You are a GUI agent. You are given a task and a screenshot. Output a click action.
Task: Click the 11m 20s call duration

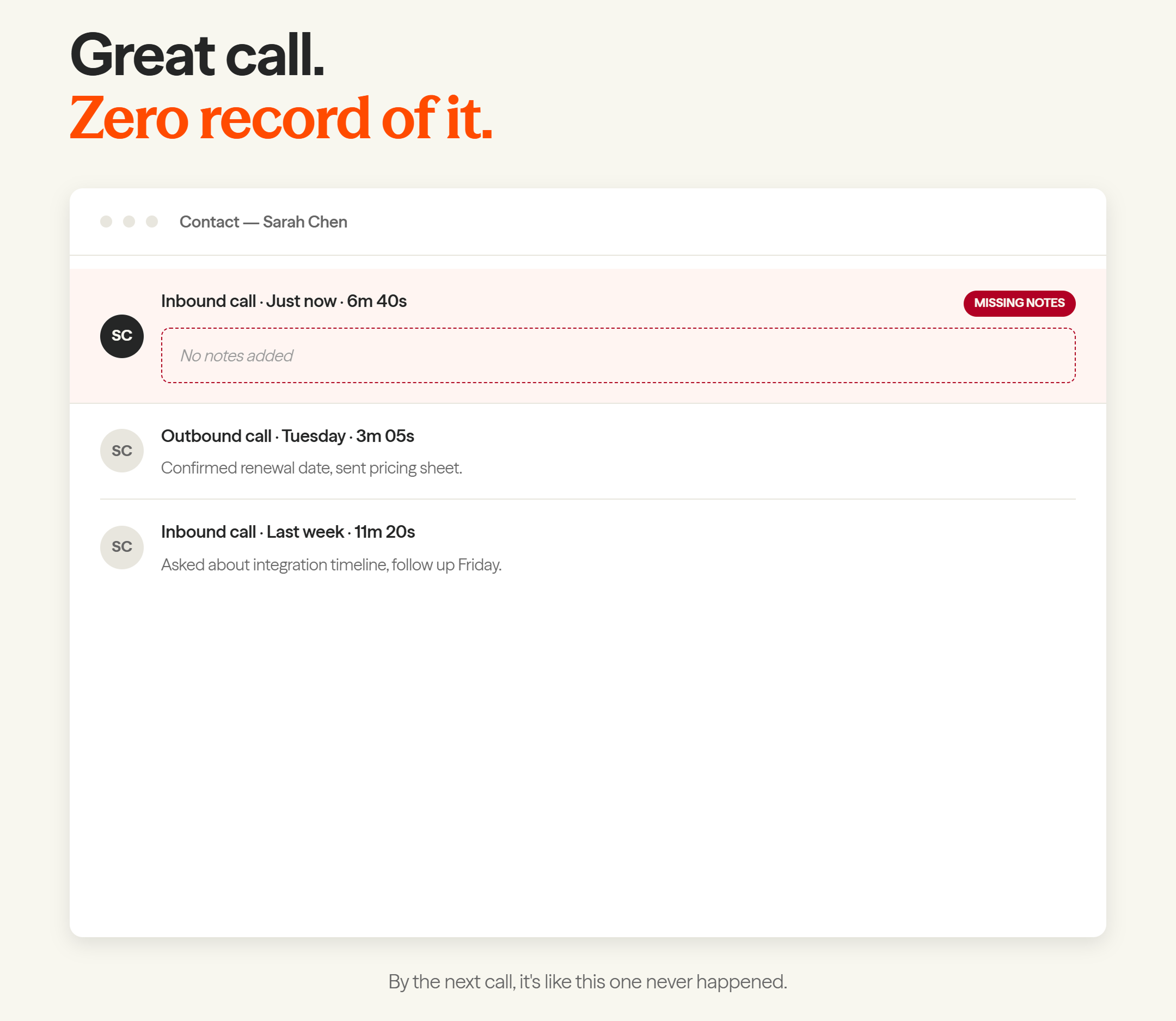[x=385, y=532]
